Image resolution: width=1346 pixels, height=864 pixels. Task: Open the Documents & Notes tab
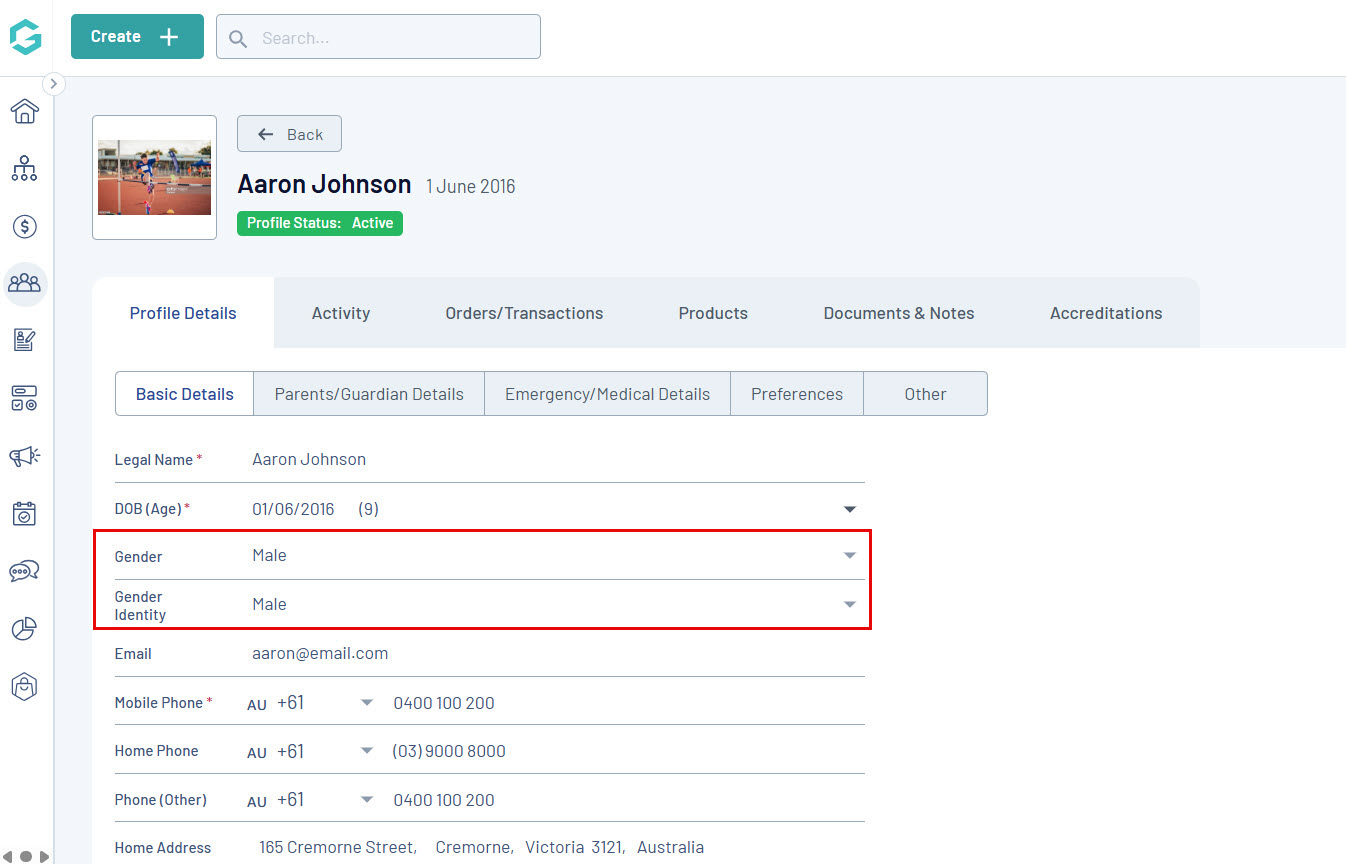pos(899,313)
